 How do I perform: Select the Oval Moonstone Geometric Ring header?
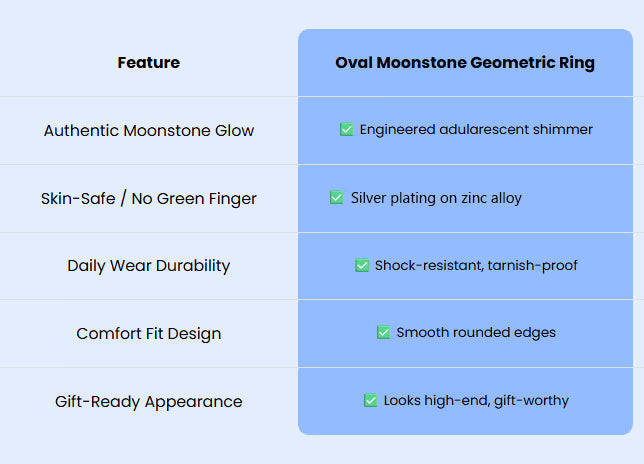point(465,63)
